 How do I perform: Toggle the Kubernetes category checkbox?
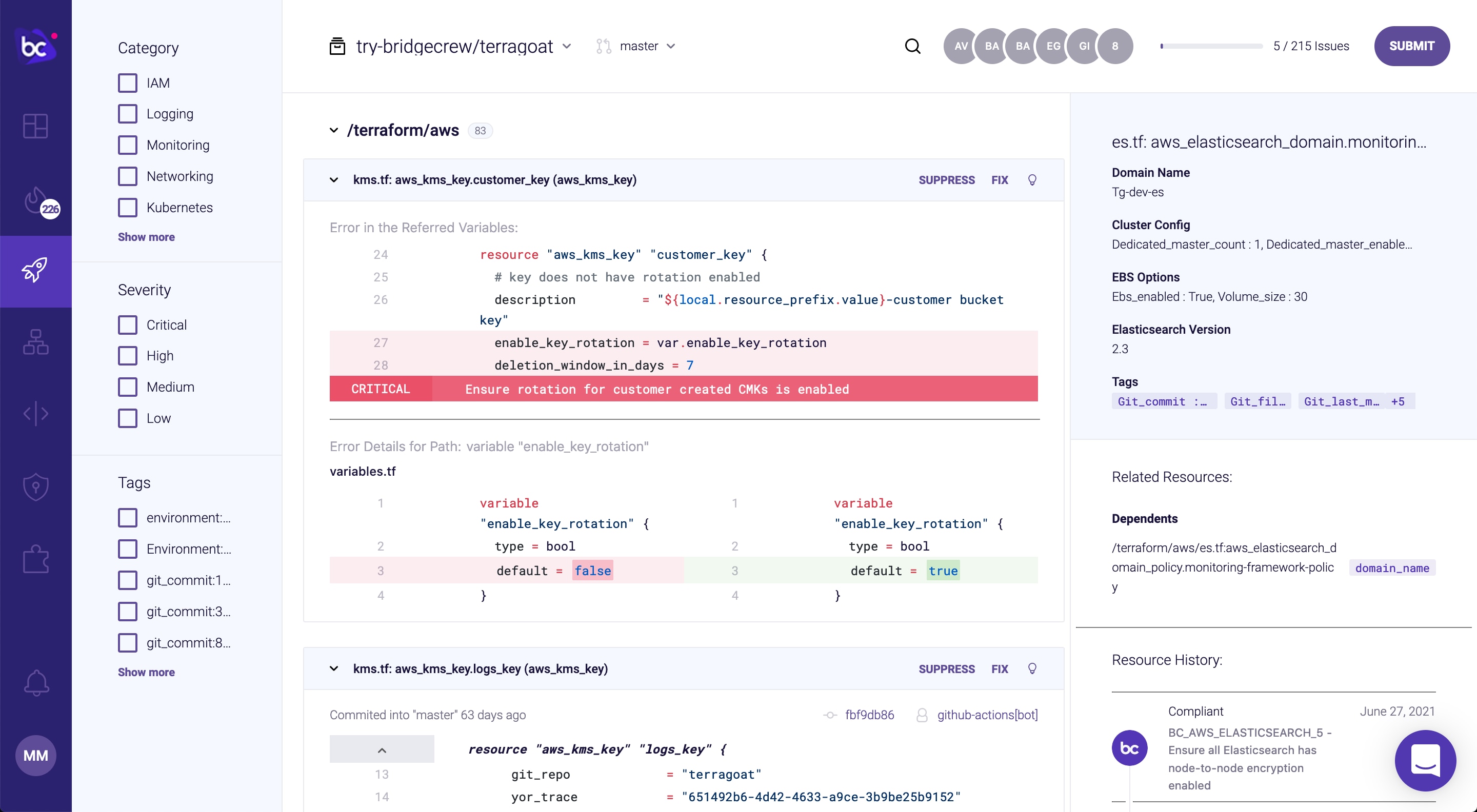(x=127, y=208)
